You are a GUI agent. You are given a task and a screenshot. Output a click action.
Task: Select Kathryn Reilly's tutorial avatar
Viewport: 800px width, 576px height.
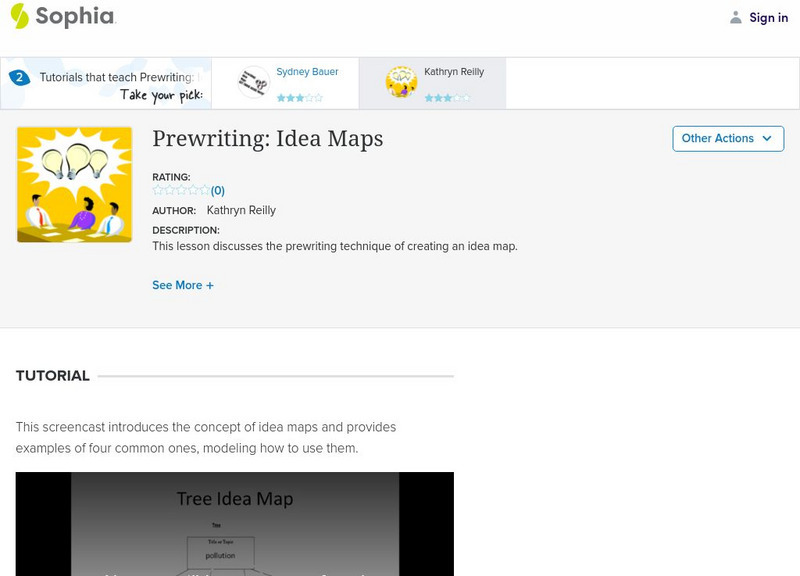(401, 82)
